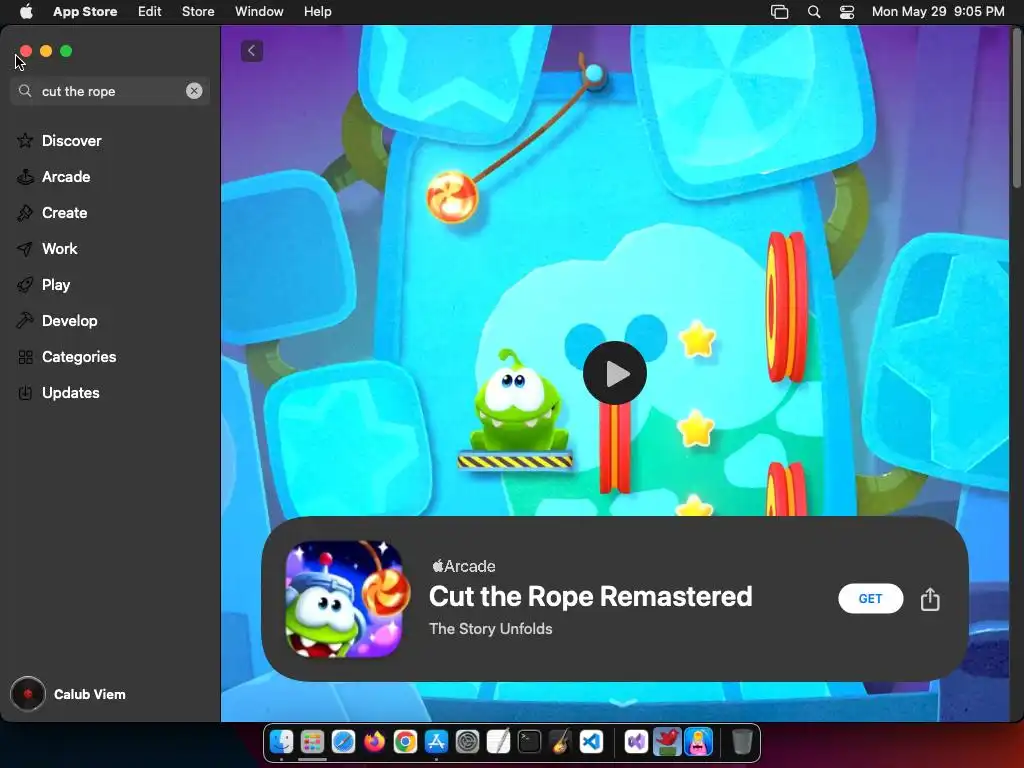
Task: Open Terminal from the Dock
Action: pos(530,742)
